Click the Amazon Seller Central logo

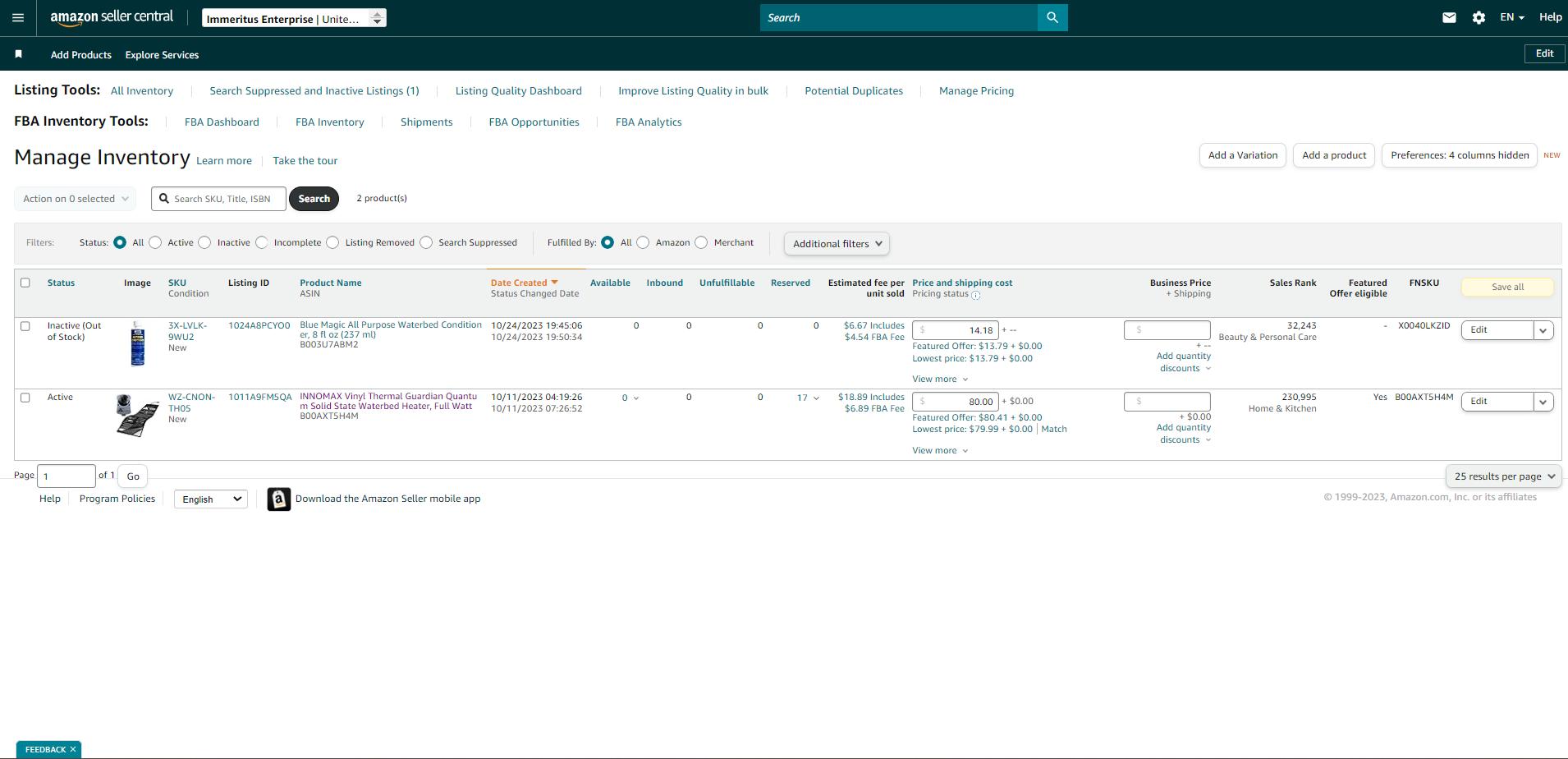[112, 17]
